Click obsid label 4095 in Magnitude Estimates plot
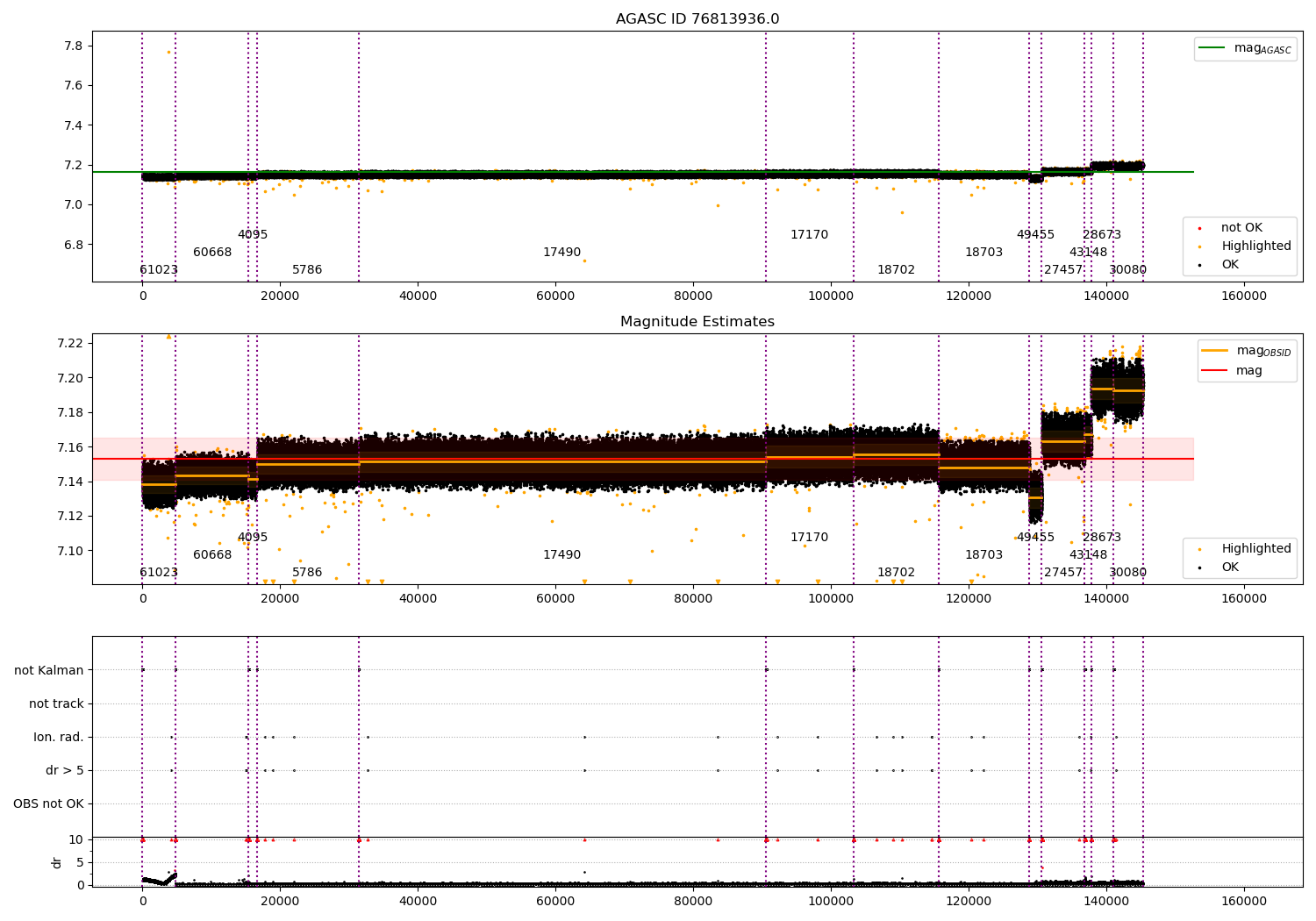This screenshot has height=921, width=1316. pos(253,538)
